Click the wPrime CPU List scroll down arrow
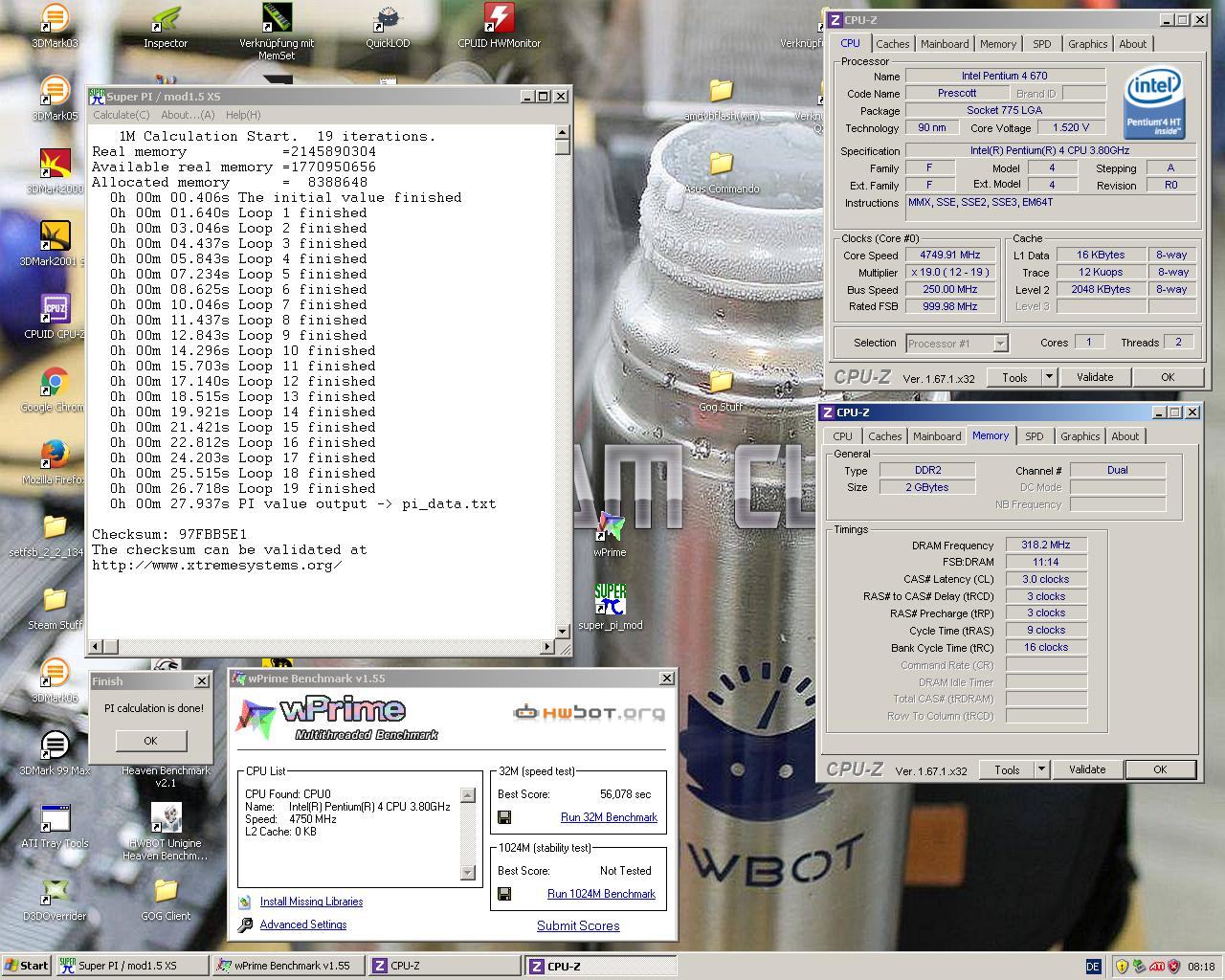 [468, 872]
